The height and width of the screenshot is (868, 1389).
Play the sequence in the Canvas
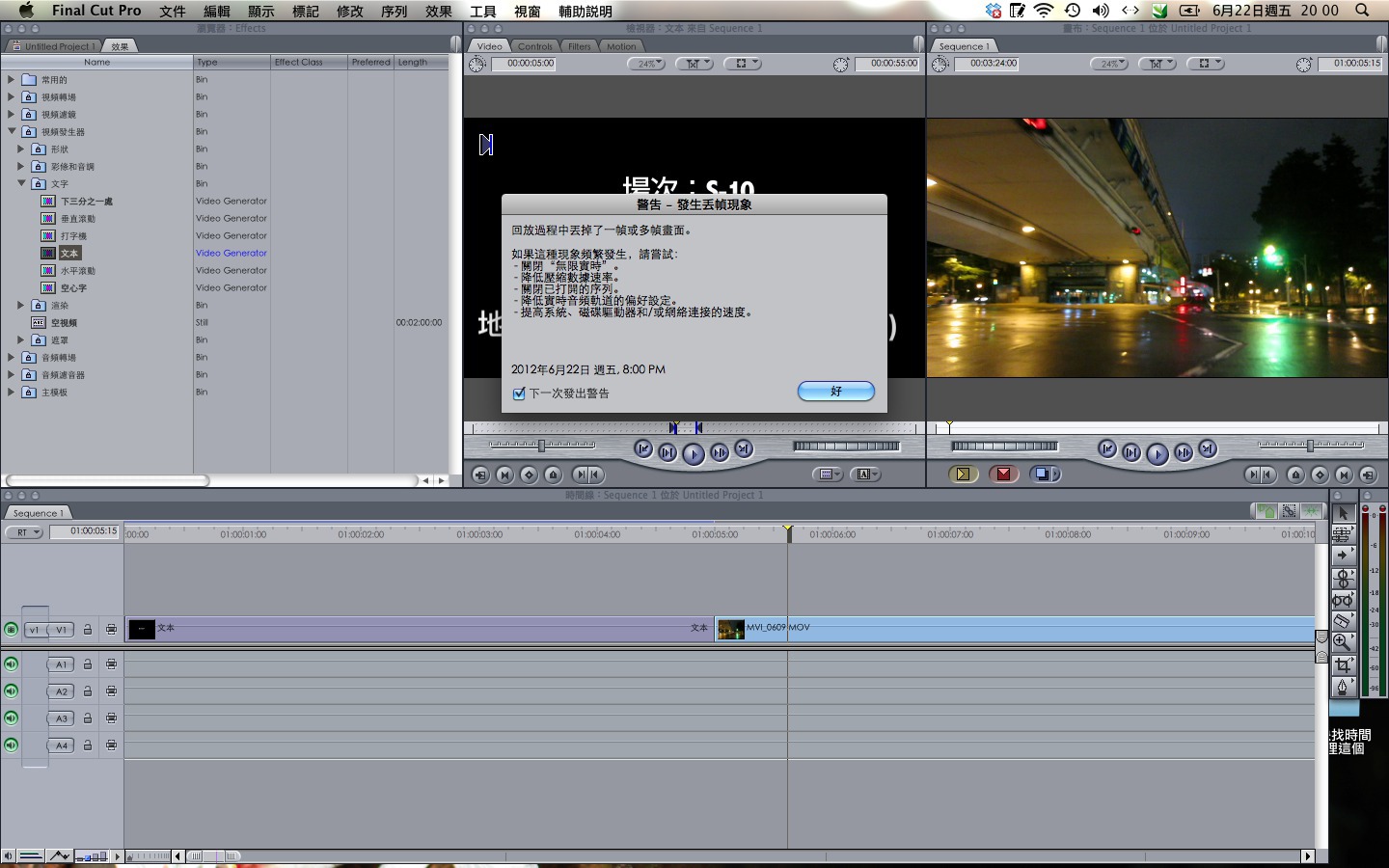(1157, 453)
